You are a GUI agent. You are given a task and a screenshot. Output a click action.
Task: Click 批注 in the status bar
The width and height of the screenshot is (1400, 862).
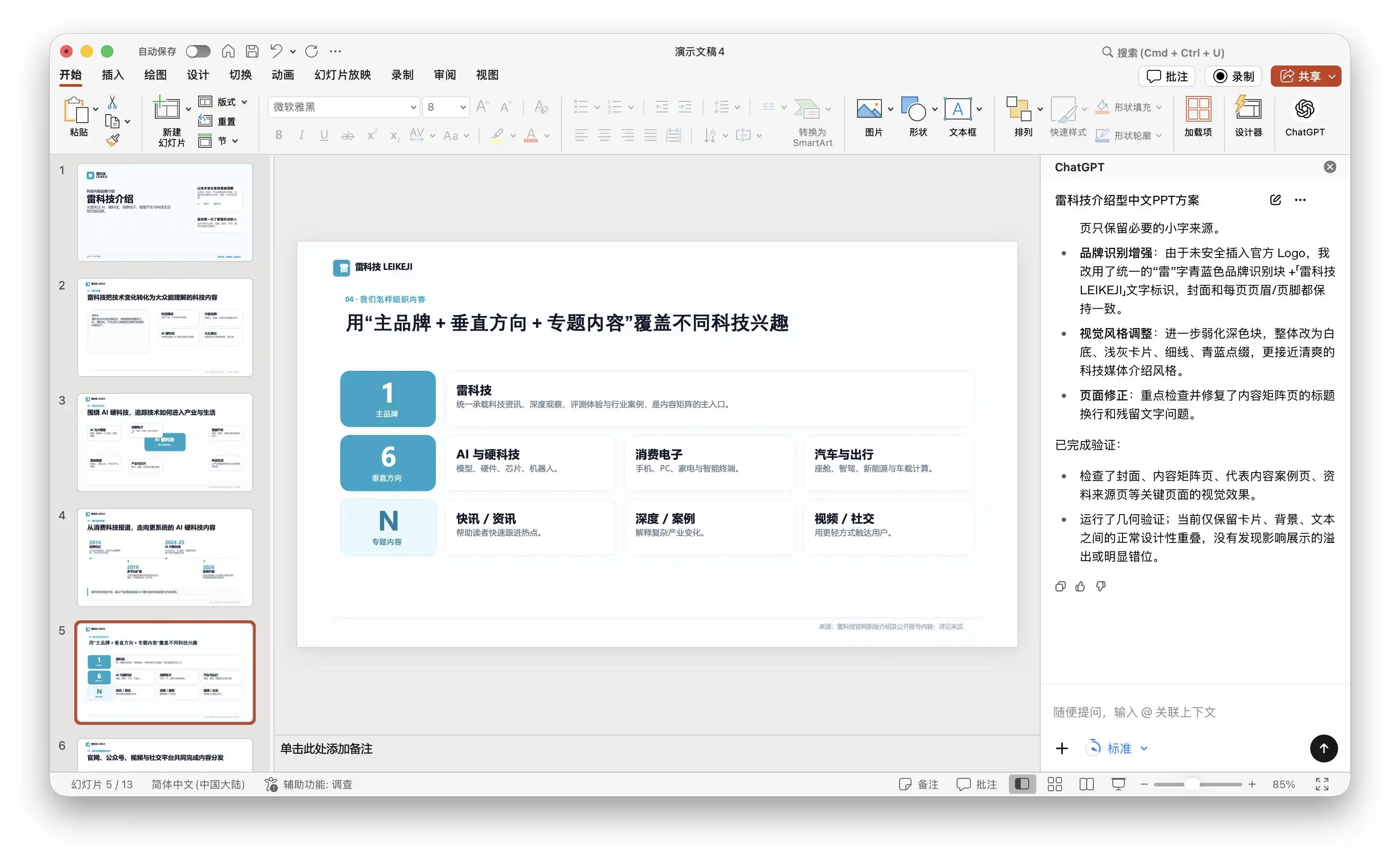click(x=977, y=785)
